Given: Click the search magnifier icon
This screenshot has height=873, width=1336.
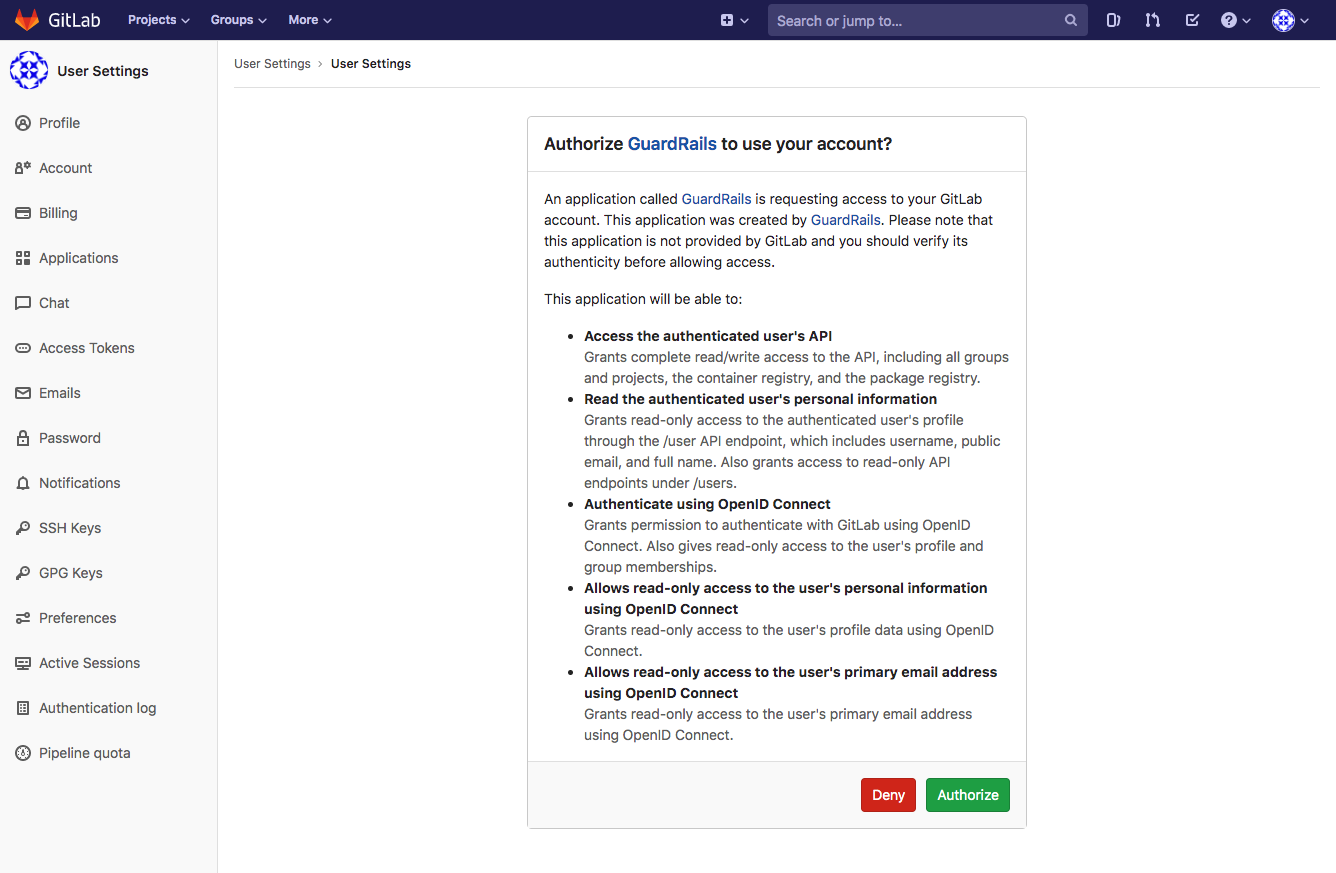Looking at the screenshot, I should pos(1071,20).
